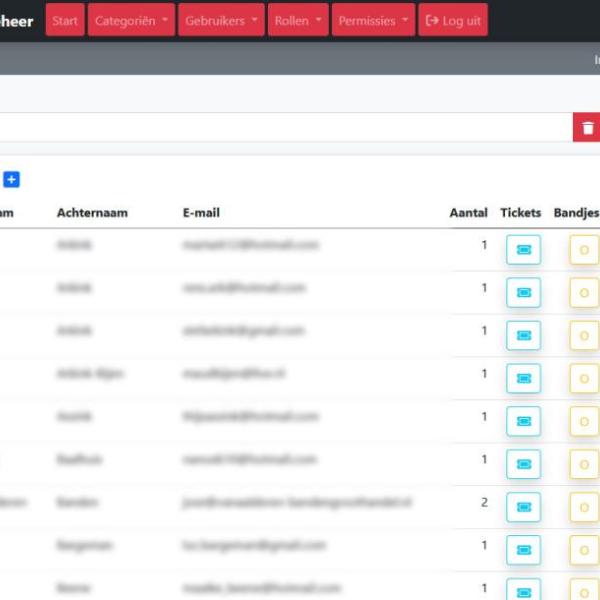
Task: Open Tickets icon for the row with Aantal 2
Action: coord(523,507)
